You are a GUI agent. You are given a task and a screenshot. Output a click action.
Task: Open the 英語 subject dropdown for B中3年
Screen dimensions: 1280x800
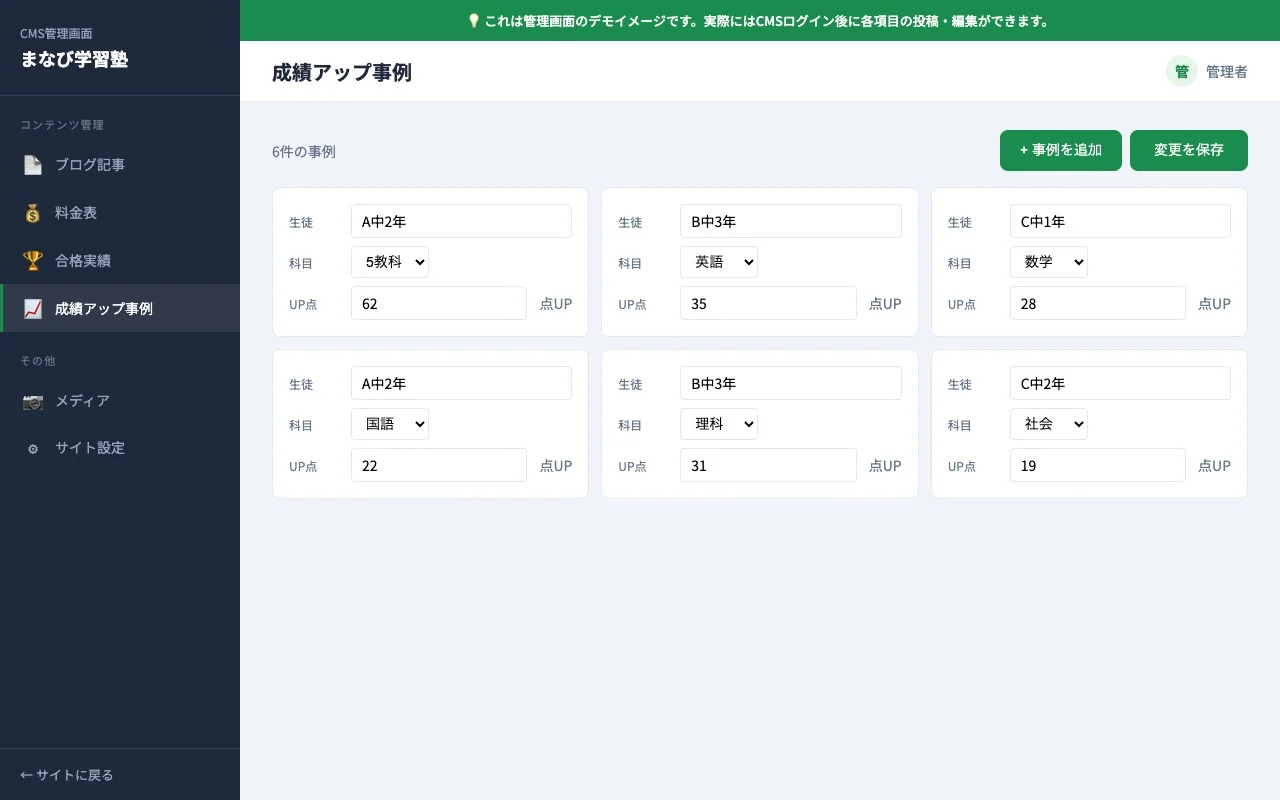(x=719, y=261)
